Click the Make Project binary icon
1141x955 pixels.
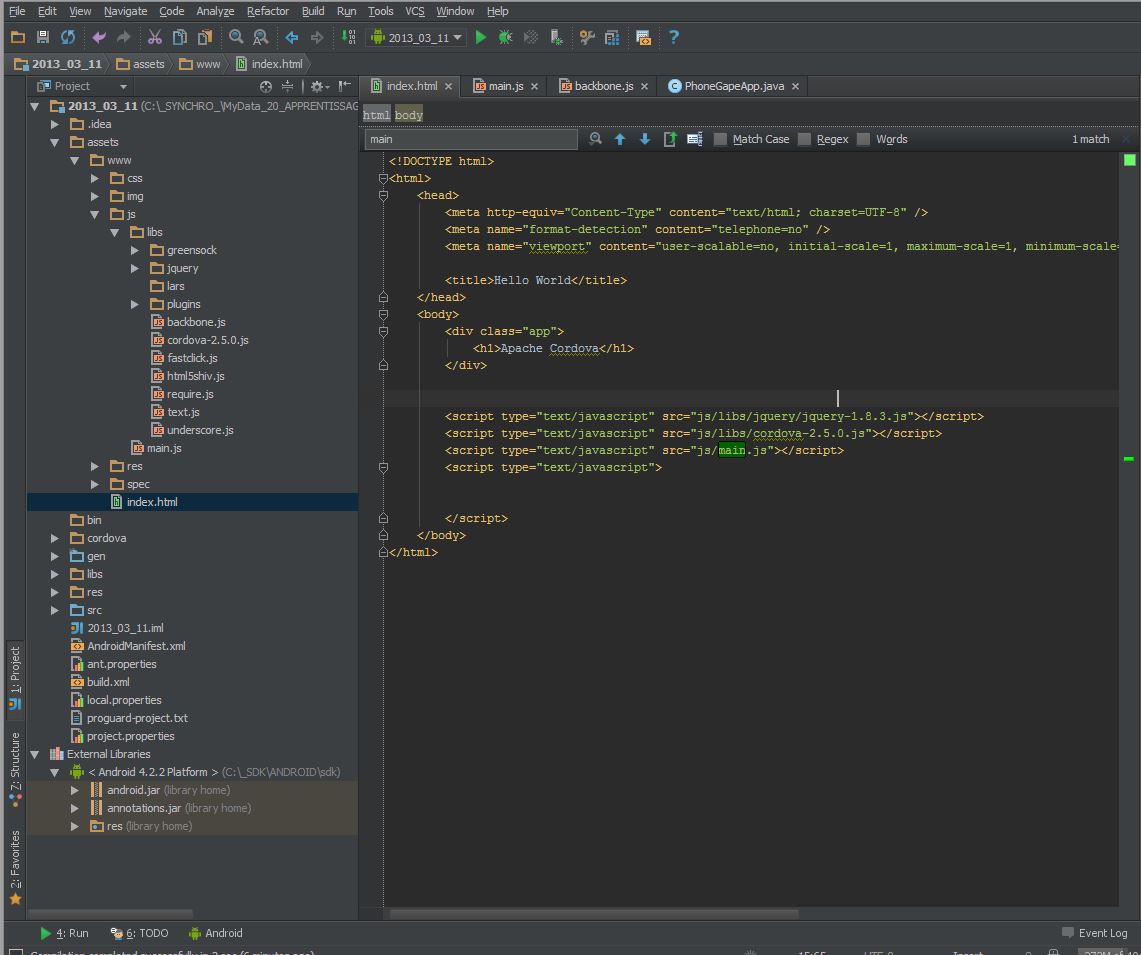point(349,37)
